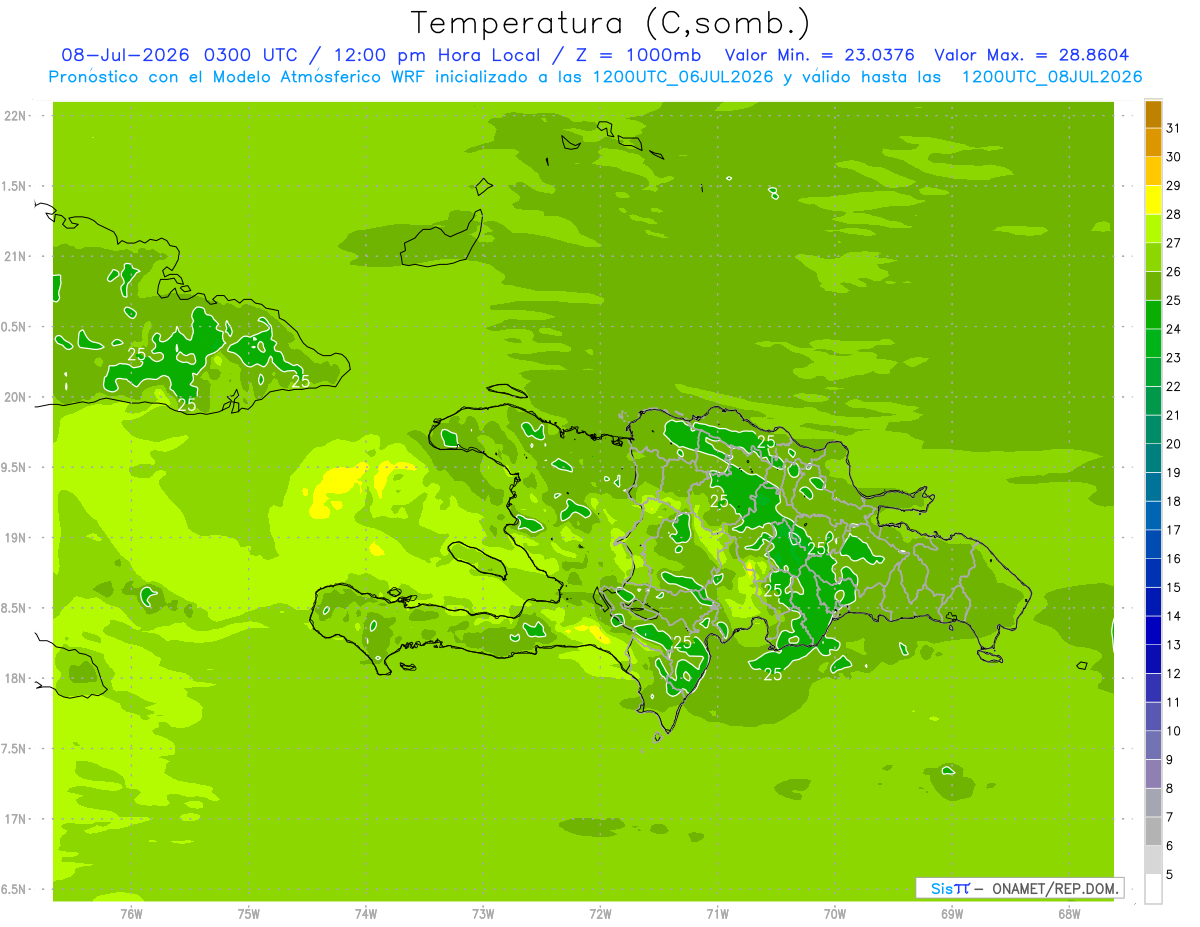Viewport: 1200px width, 927px height.
Task: Click the longitude axis label '76W'
Action: click(x=131, y=913)
